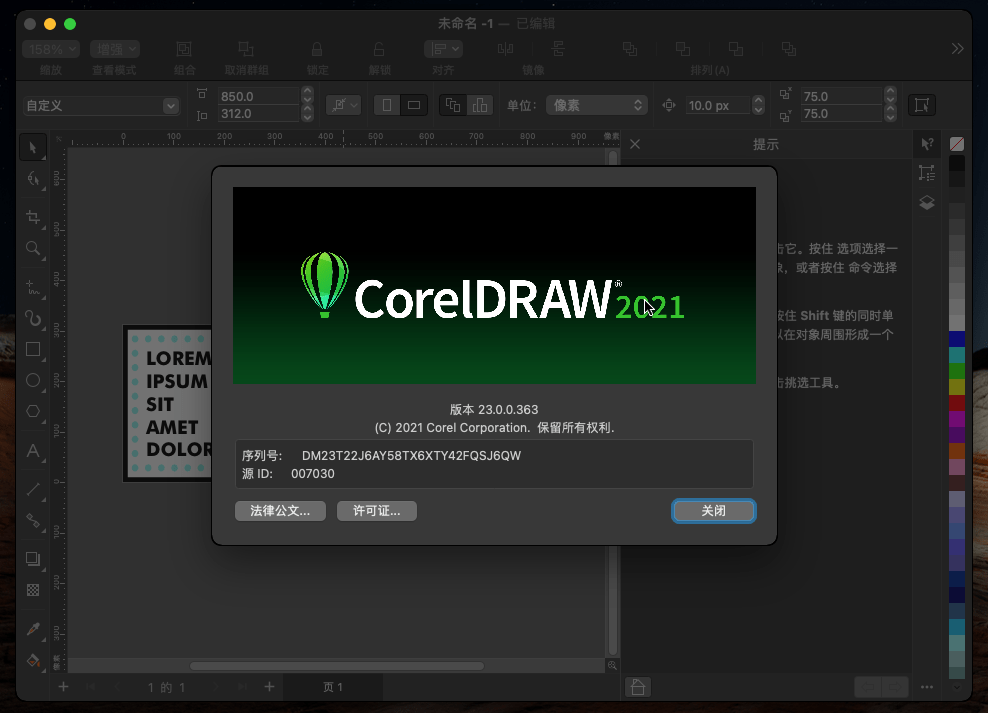Select the Parallel Dimension line tool
Screen dimensions: 988x713
pos(33,489)
